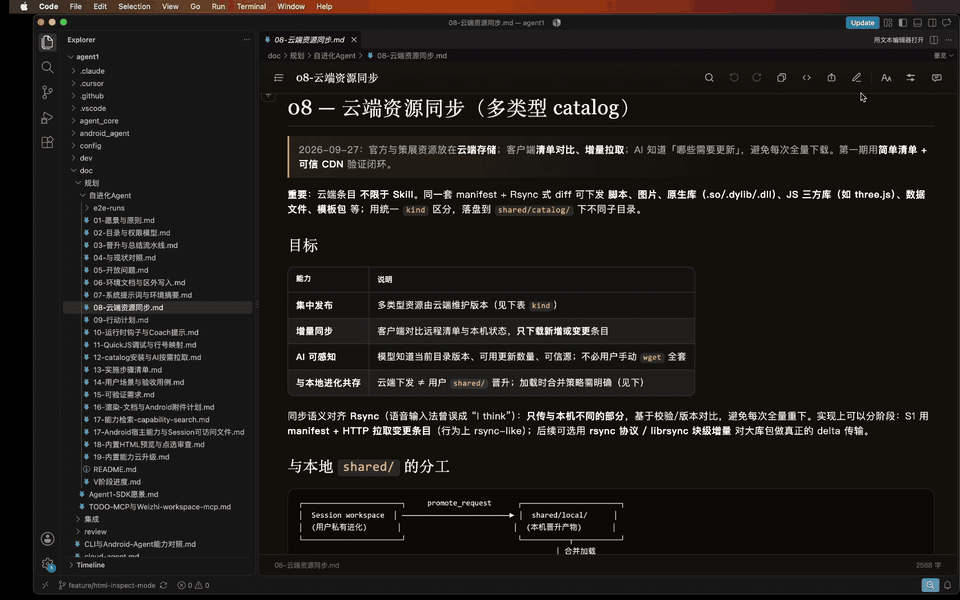This screenshot has width=960, height=600.
Task: Click the share/export icon in the document toolbar
Action: (x=831, y=78)
